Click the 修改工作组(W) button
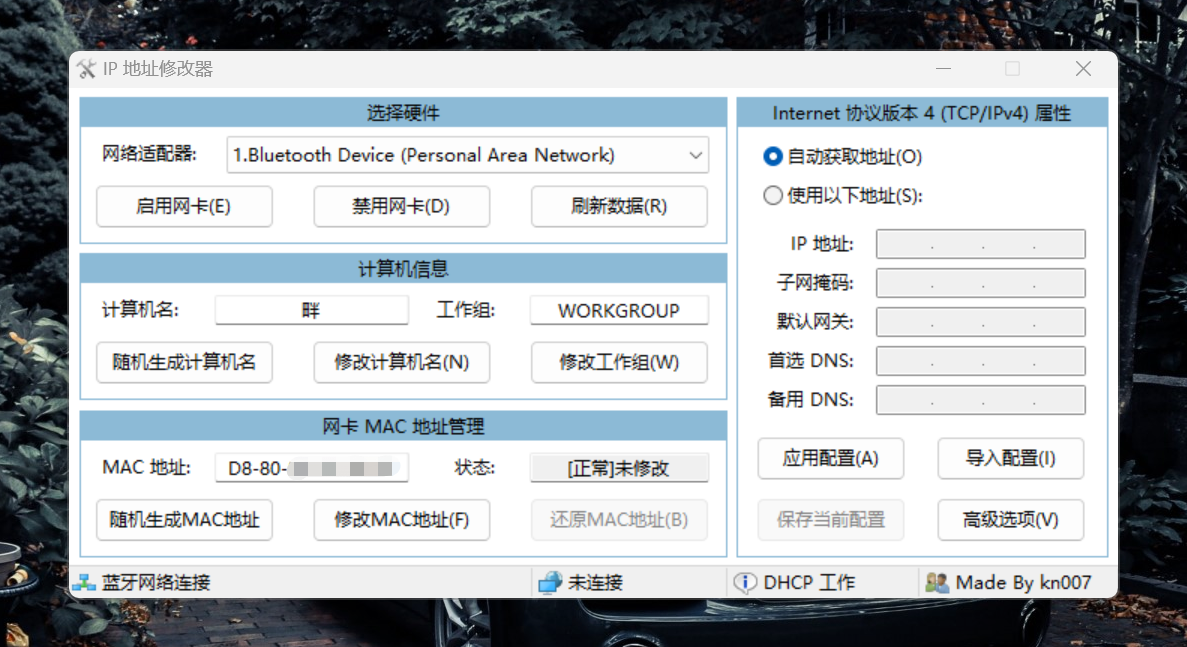 coord(619,362)
